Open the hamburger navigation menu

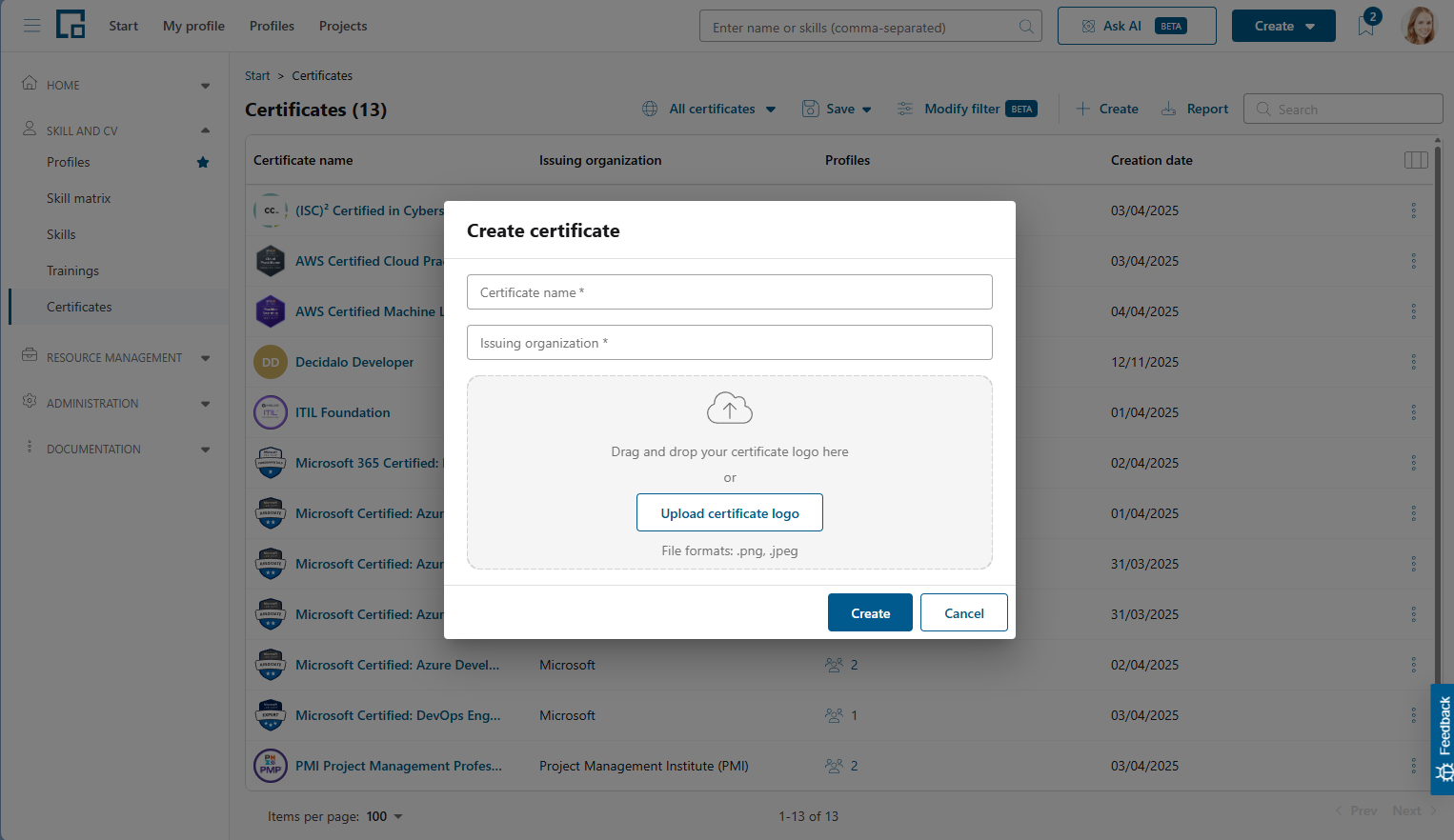31,26
